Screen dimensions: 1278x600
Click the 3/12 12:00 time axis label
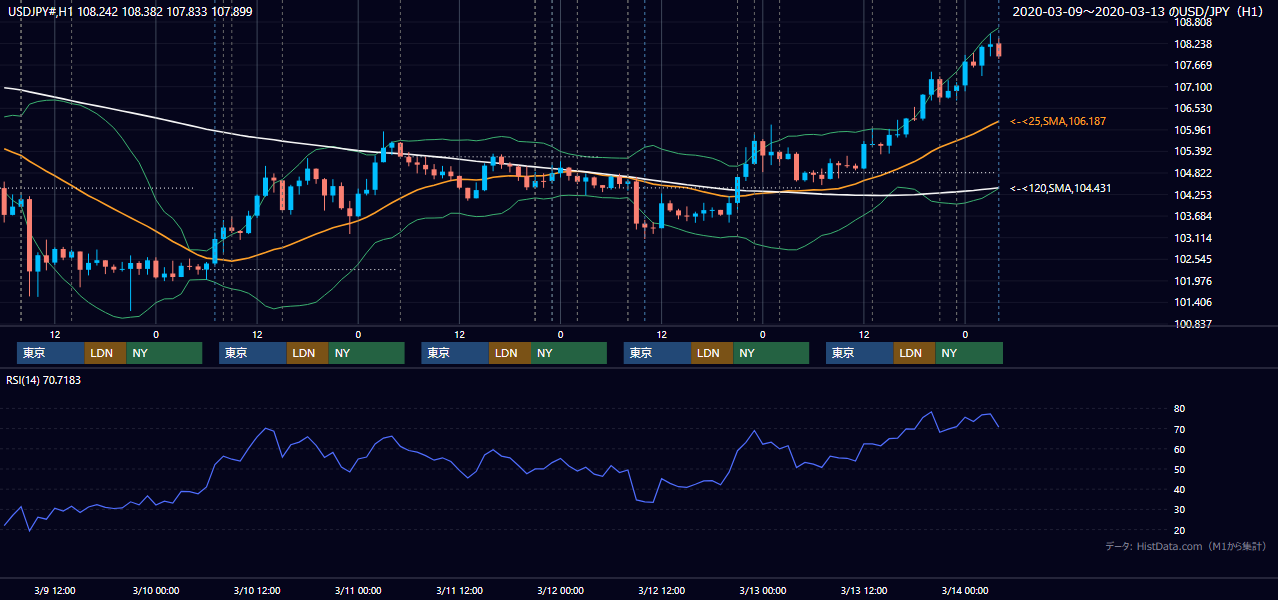coord(661,590)
